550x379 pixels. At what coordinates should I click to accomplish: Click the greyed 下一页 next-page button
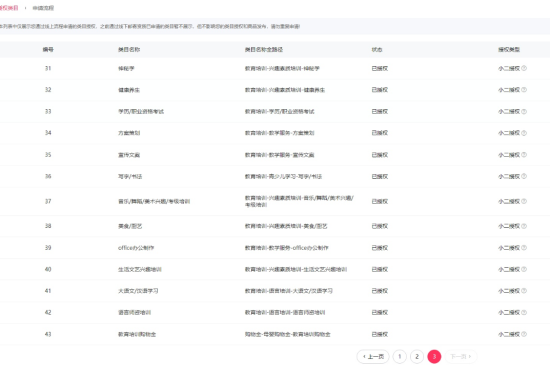(461, 357)
